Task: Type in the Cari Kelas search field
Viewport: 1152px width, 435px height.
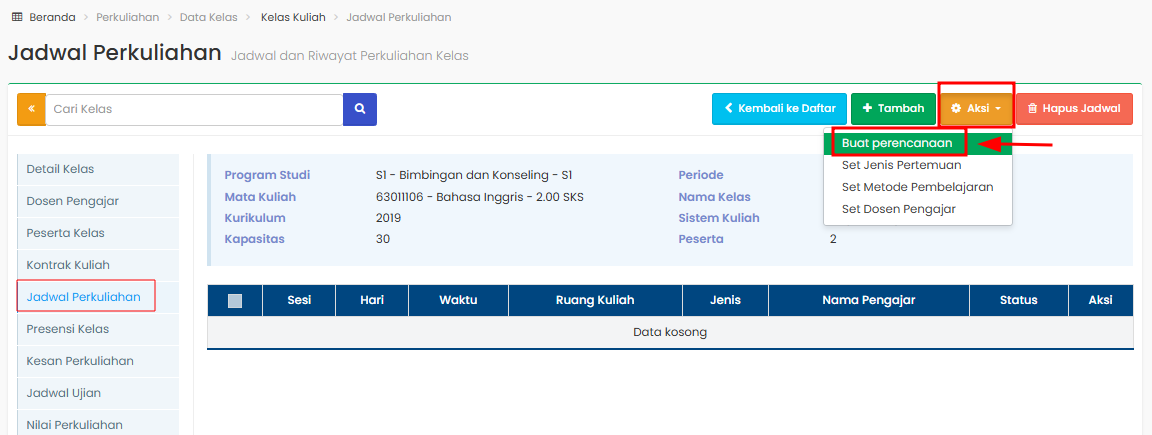Action: [194, 109]
